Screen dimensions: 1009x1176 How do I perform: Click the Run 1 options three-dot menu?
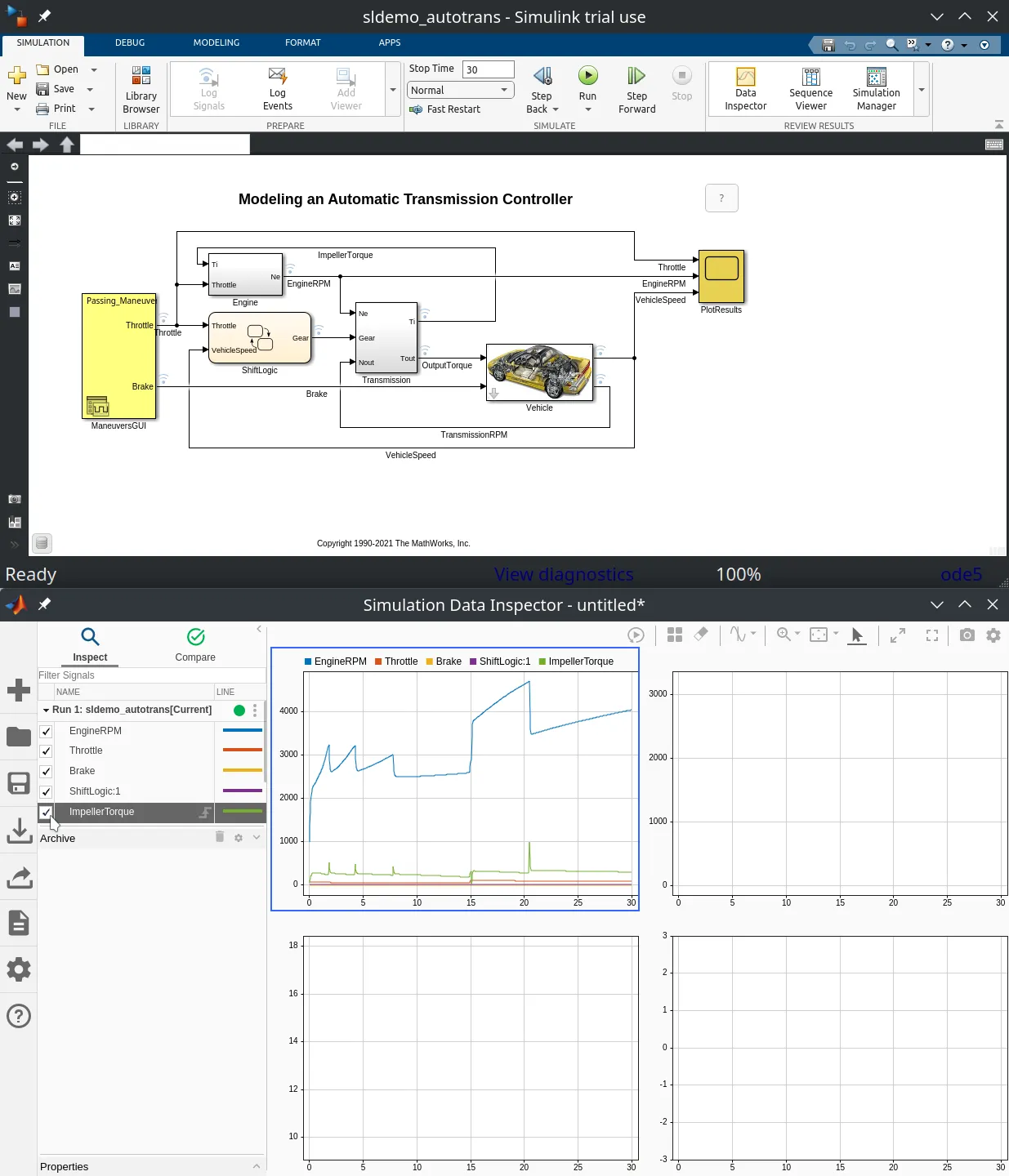[255, 710]
